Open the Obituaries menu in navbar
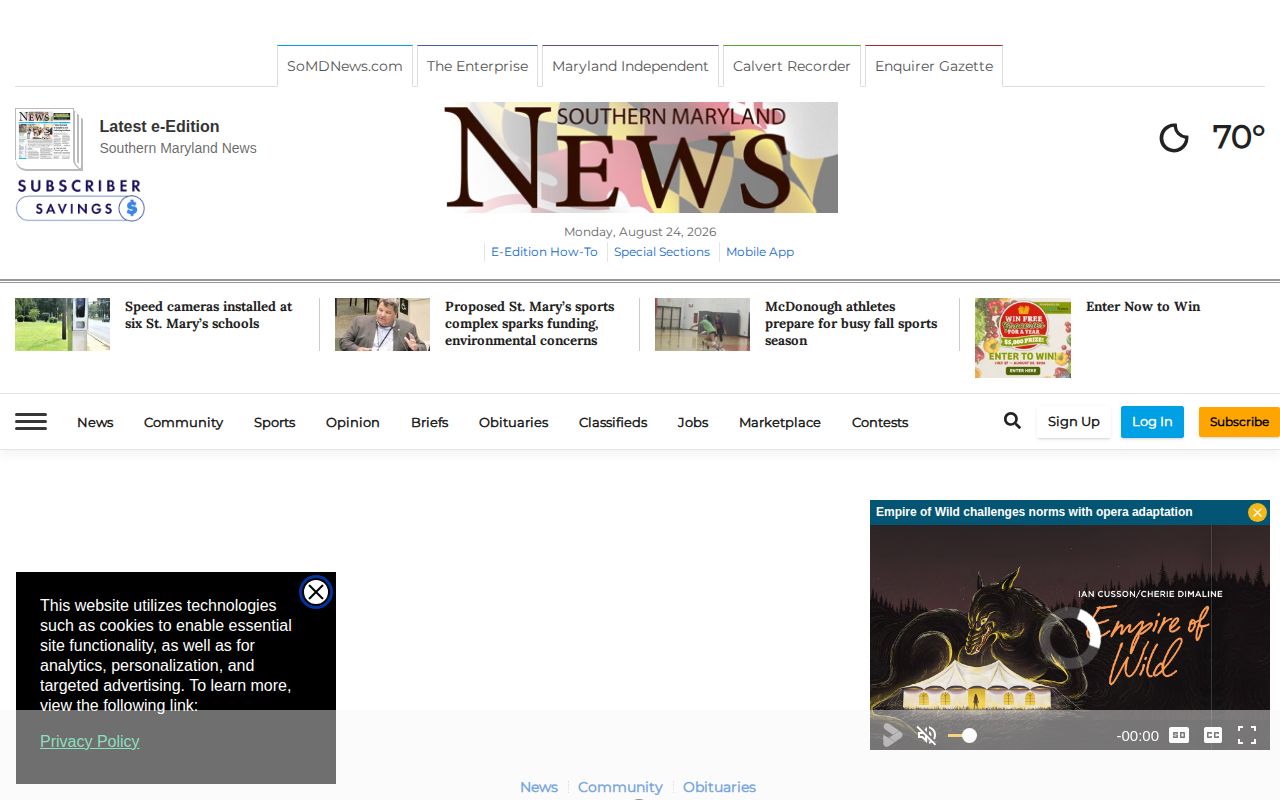 513,422
